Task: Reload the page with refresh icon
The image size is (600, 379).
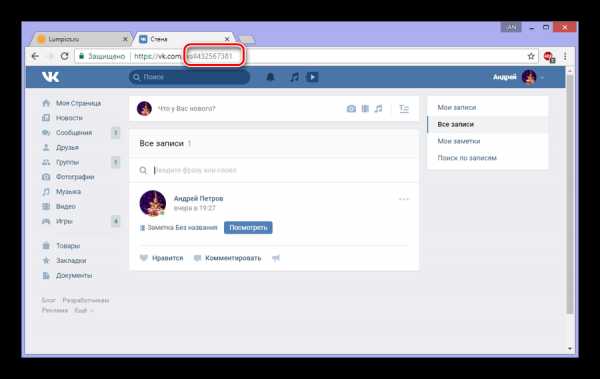Action: pyautogui.click(x=65, y=56)
